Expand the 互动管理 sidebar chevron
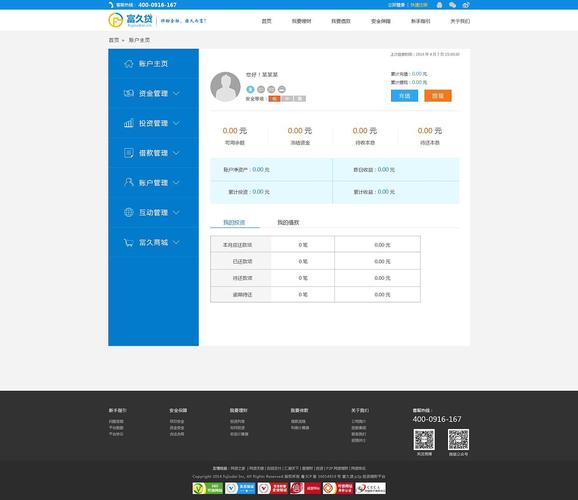The width and height of the screenshot is (578, 500). [x=176, y=212]
